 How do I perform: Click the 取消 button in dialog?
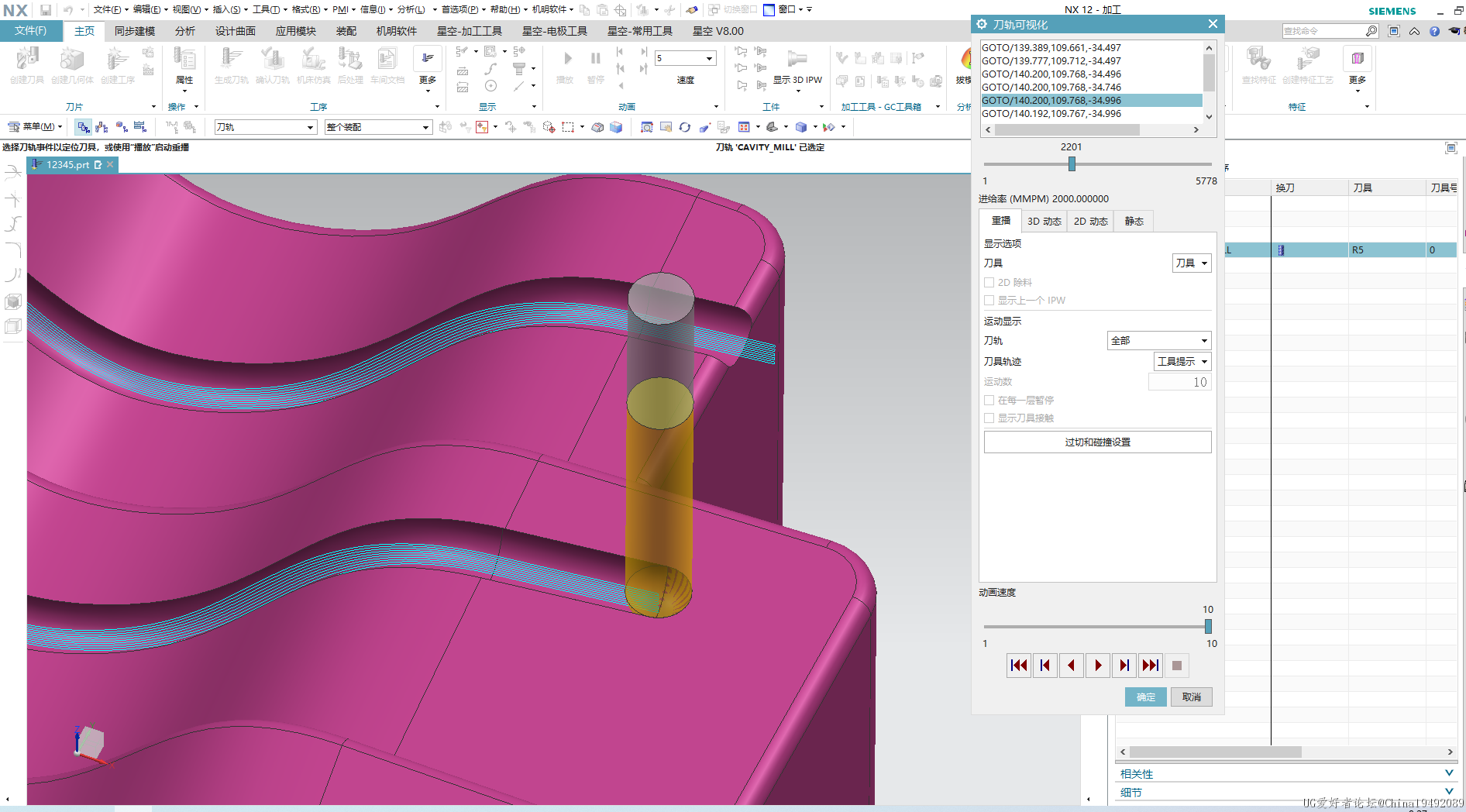coord(1191,697)
